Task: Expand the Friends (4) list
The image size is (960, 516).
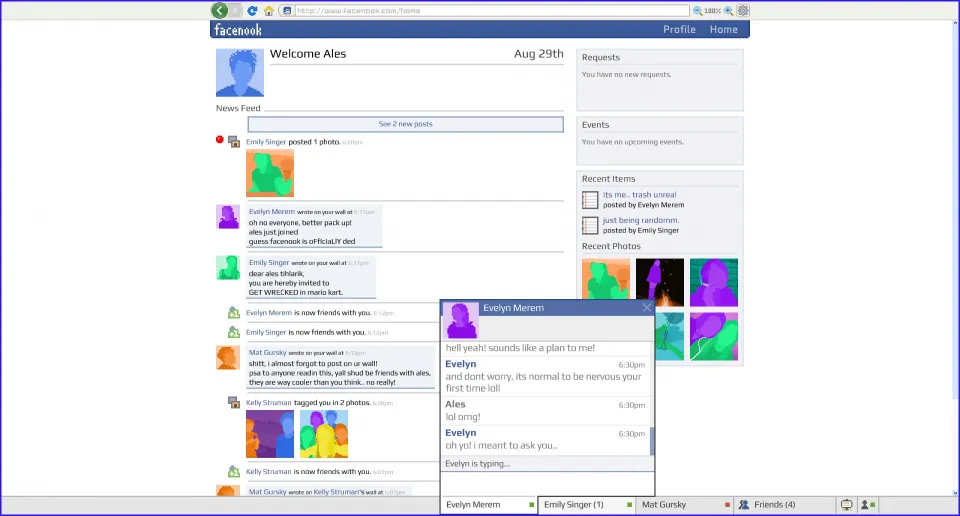Action: pos(784,505)
